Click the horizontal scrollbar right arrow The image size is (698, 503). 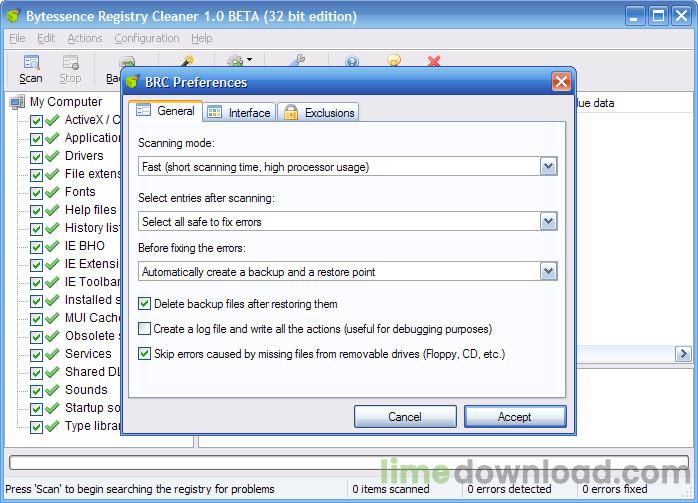683,354
